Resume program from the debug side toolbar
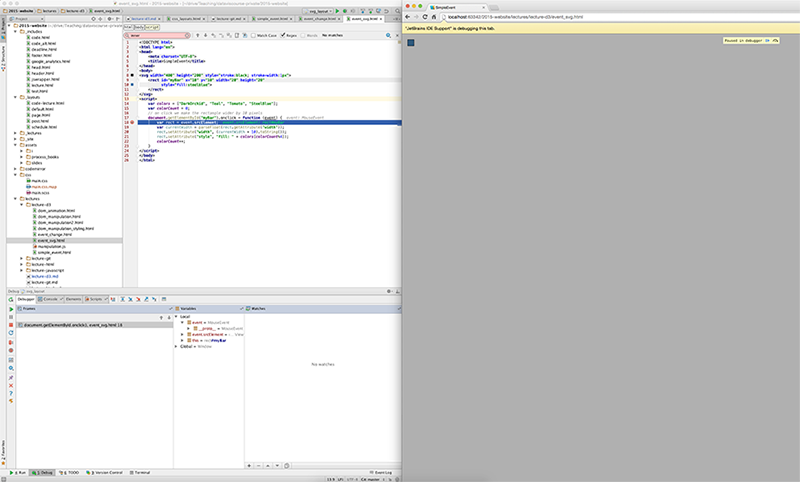 pyautogui.click(x=11, y=309)
